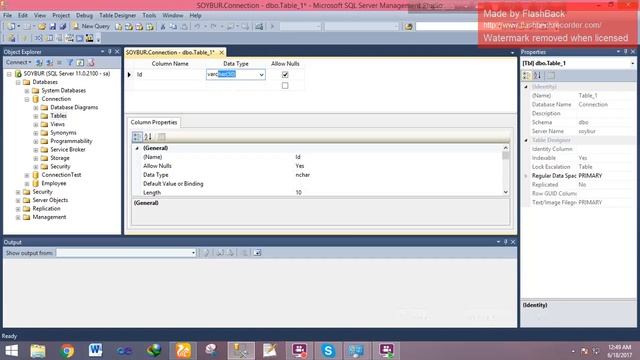The height and width of the screenshot is (360, 640).
Task: Click the Generate Change Script icon in Table Designer toolbar
Action: [x=11, y=38]
